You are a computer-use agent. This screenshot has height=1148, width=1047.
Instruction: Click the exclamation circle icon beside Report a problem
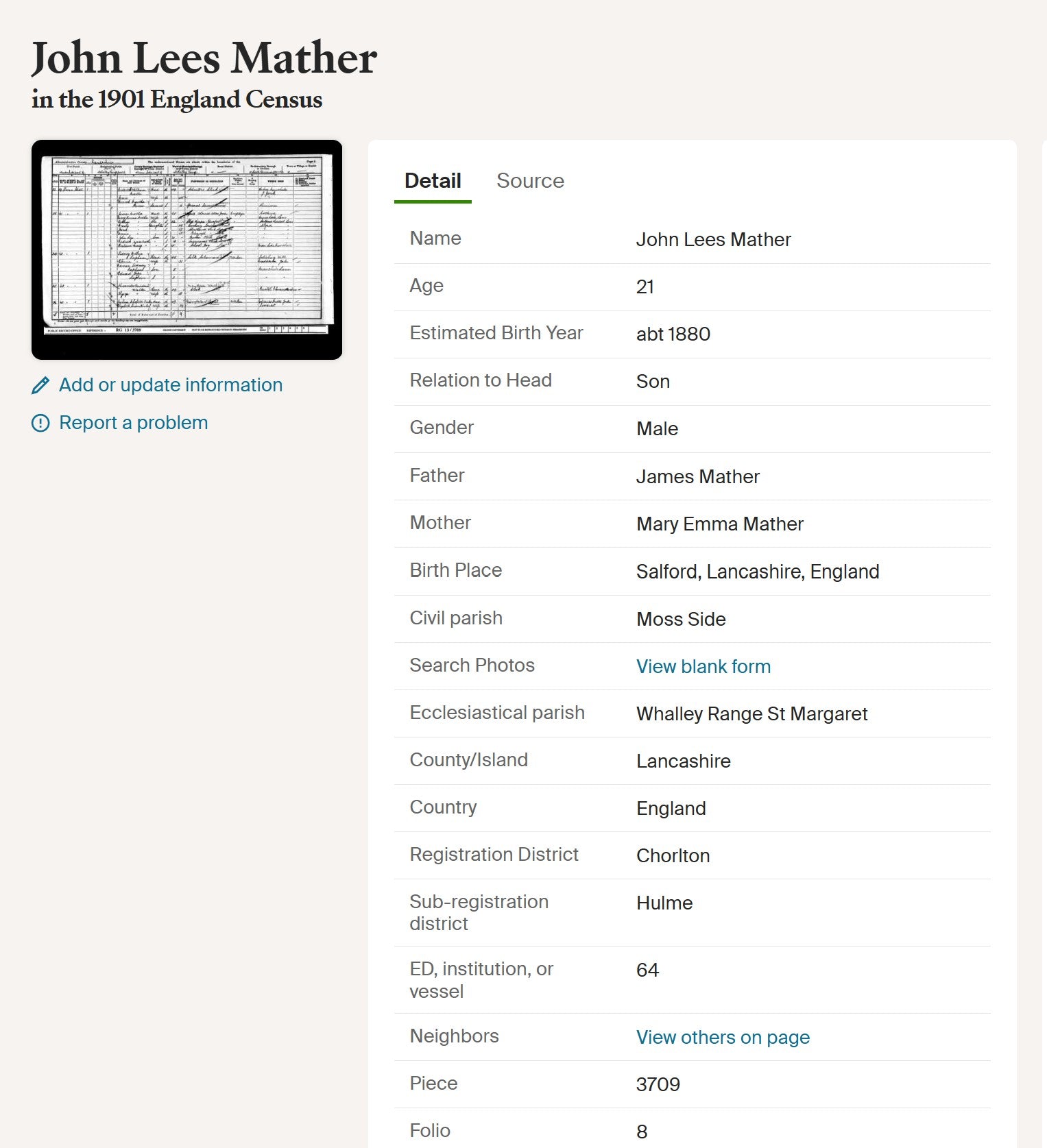coord(40,424)
